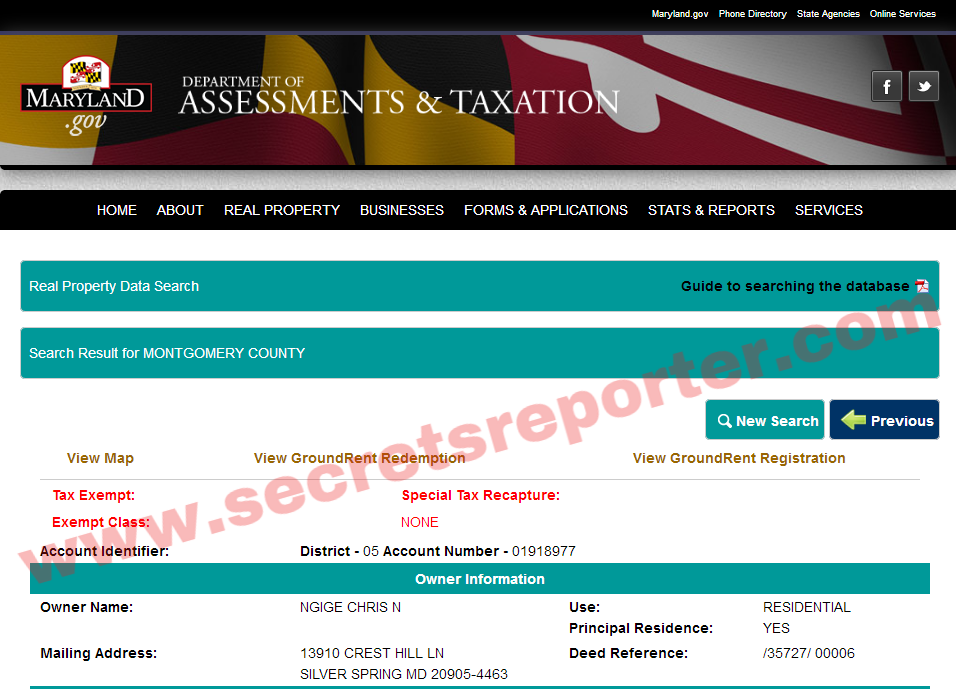
Task: Click the Department of Assessments & Taxation title
Action: (x=399, y=96)
